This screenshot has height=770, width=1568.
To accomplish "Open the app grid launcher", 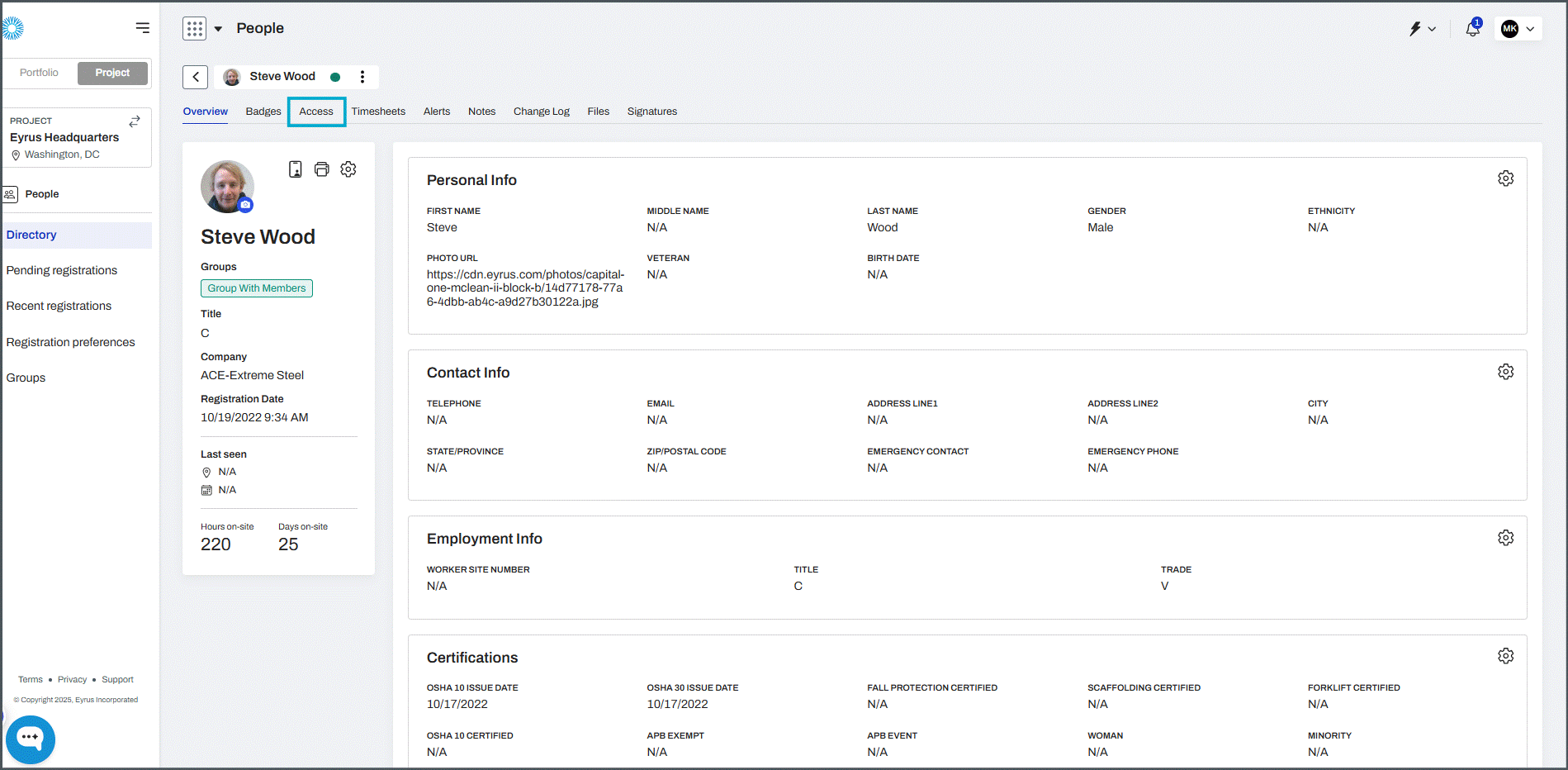I will pyautogui.click(x=195, y=28).
